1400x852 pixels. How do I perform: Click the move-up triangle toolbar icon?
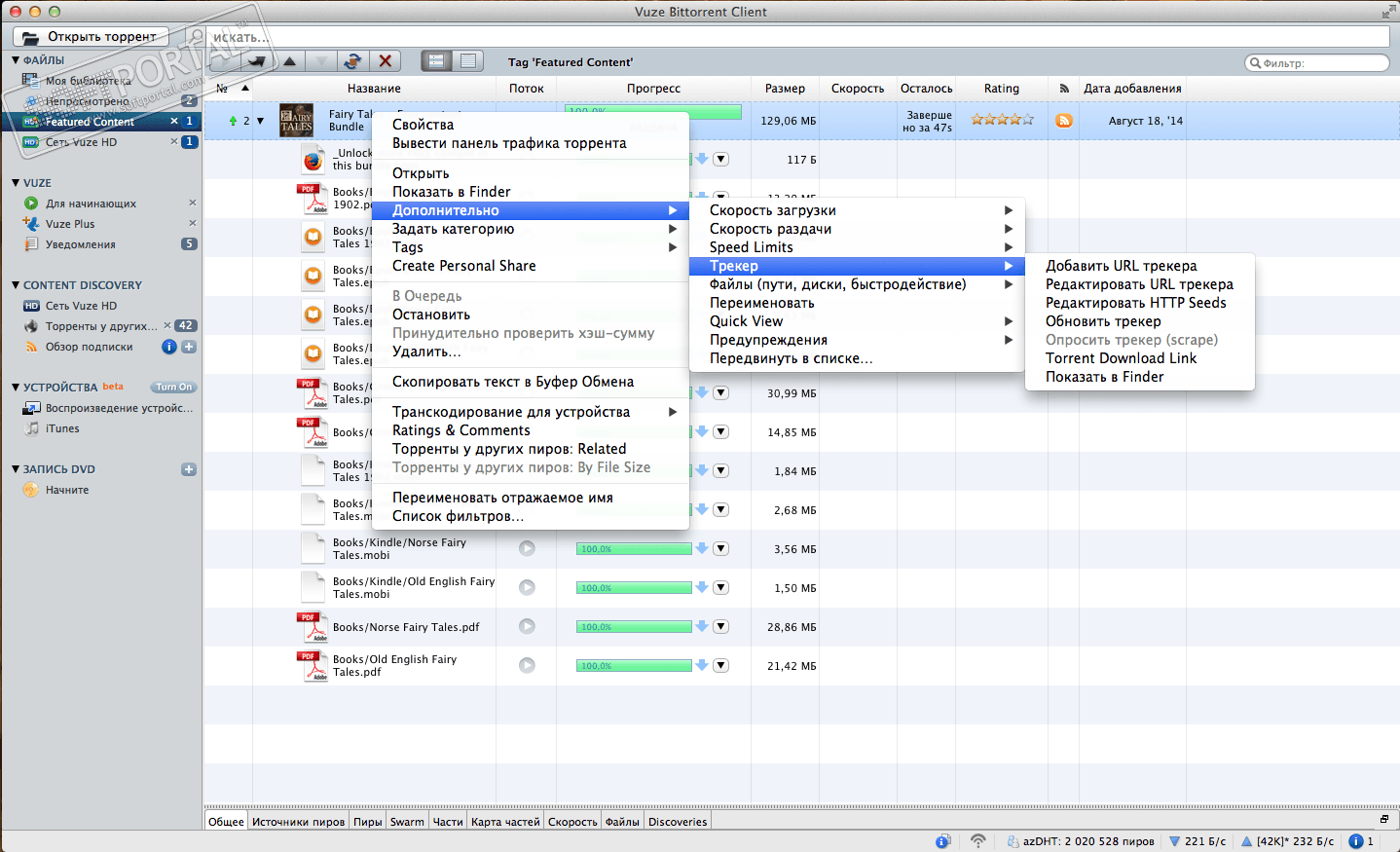[289, 60]
